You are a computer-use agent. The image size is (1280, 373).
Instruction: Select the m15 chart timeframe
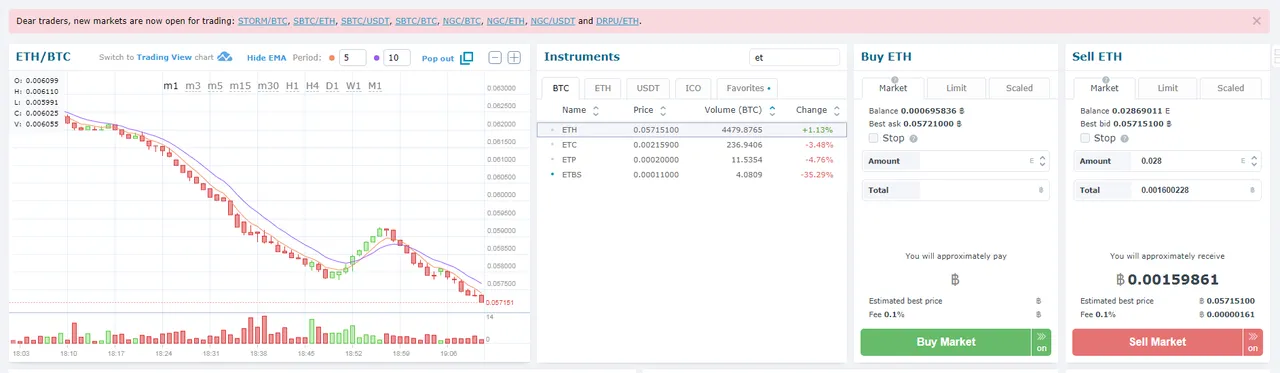coord(240,86)
